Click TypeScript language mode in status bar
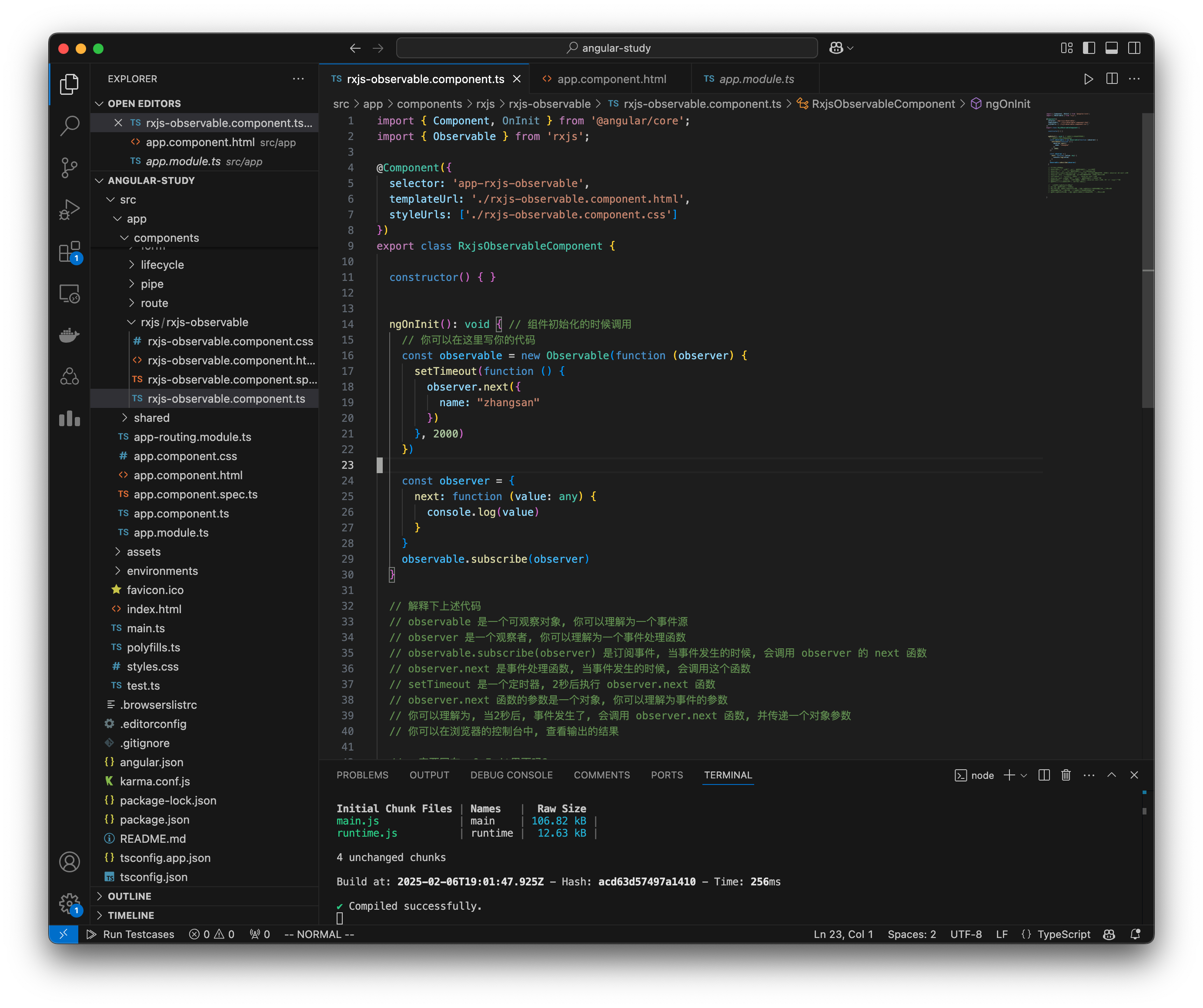Screen dimensions: 1203x1008 click(x=1063, y=934)
